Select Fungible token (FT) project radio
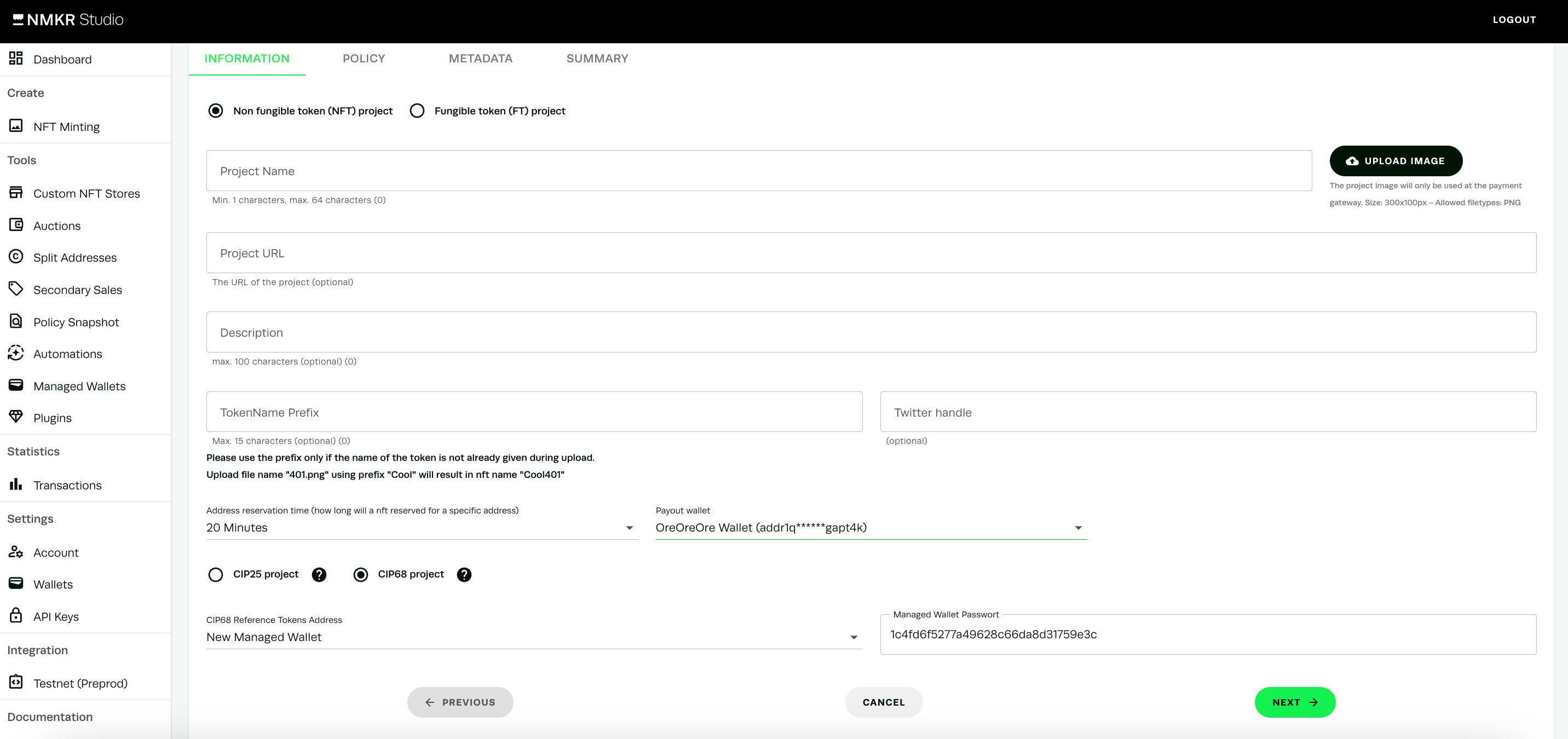The width and height of the screenshot is (1568, 739). [x=417, y=111]
